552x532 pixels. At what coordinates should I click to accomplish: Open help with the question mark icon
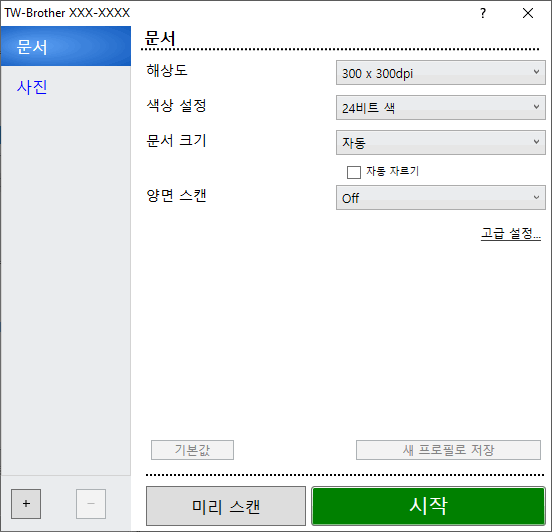[483, 13]
